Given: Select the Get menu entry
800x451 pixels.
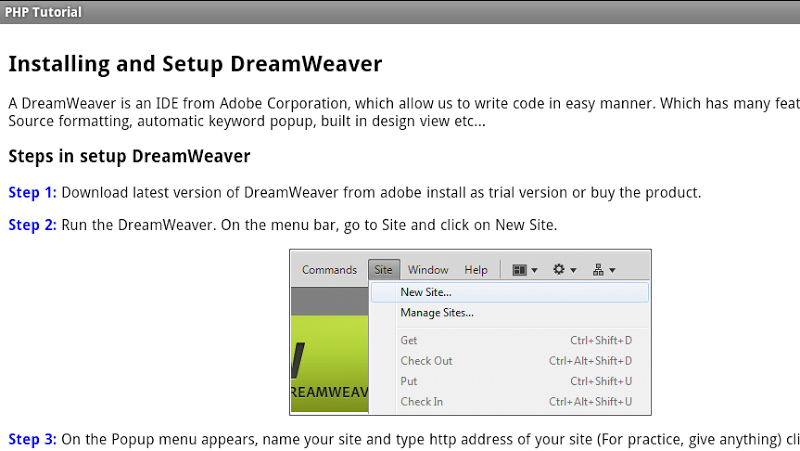Looking at the screenshot, I should (510, 340).
